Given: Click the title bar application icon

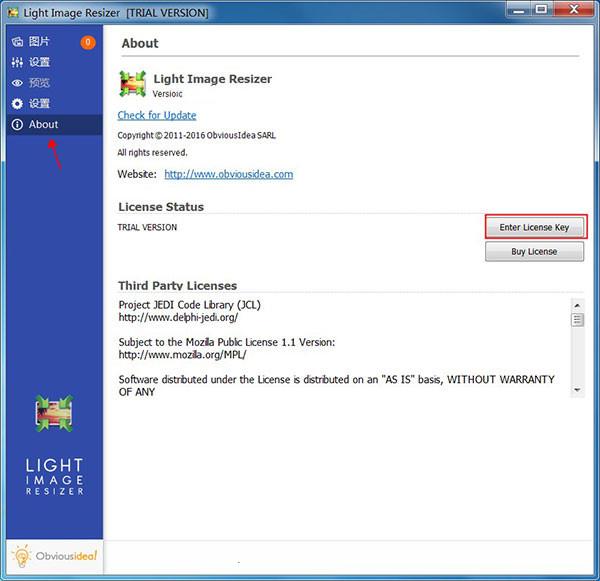Looking at the screenshot, I should (x=13, y=13).
